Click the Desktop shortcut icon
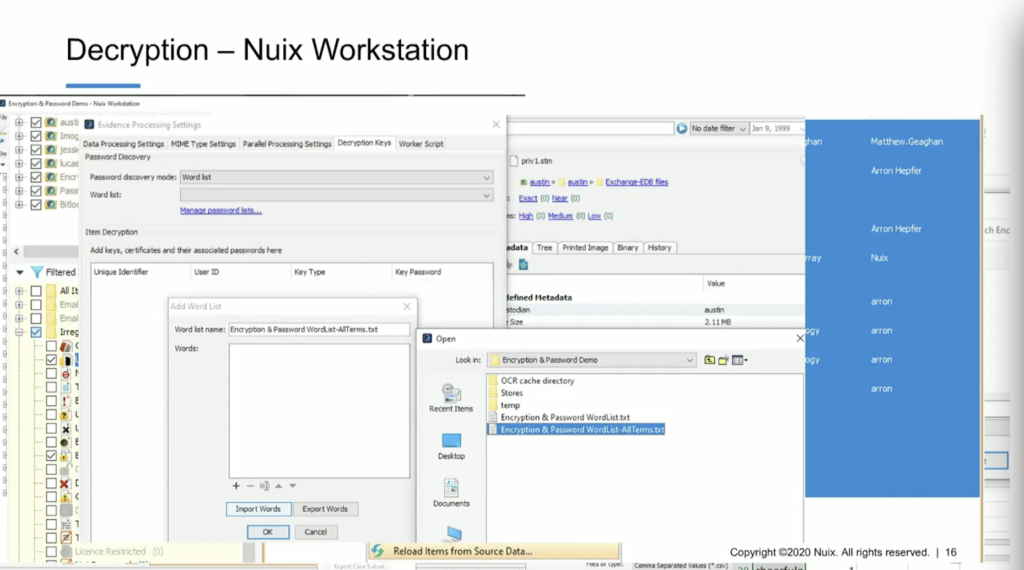The image size is (1024, 570). coord(451,440)
